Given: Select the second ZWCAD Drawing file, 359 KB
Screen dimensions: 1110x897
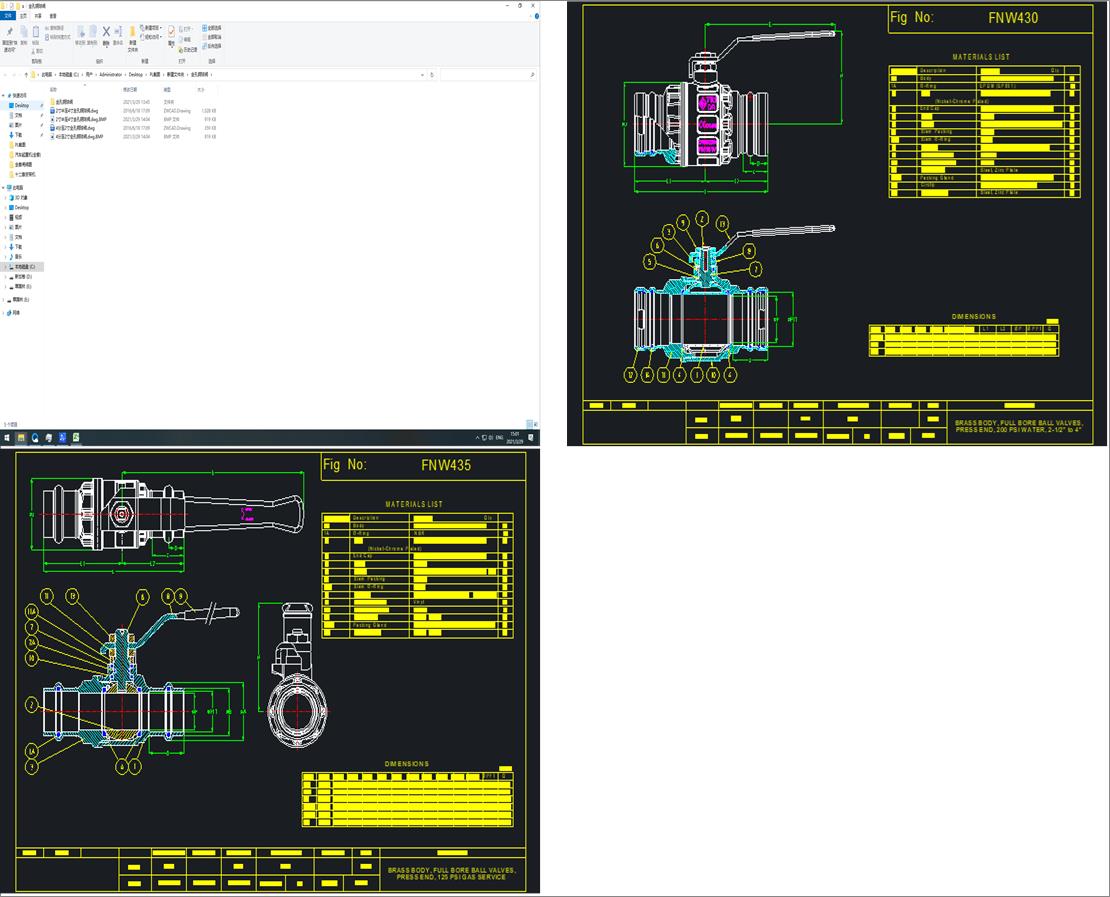Looking at the screenshot, I should pyautogui.click(x=133, y=128).
